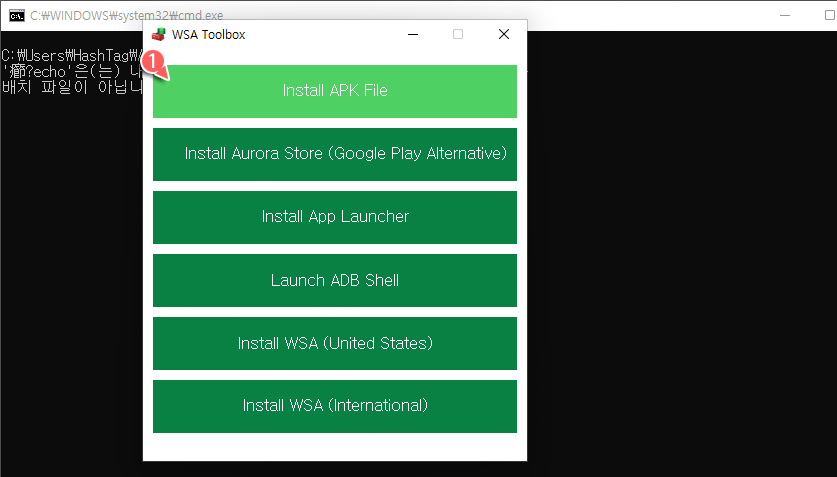Image resolution: width=837 pixels, height=477 pixels.
Task: Select Install WSA (United States)
Action: click(335, 343)
